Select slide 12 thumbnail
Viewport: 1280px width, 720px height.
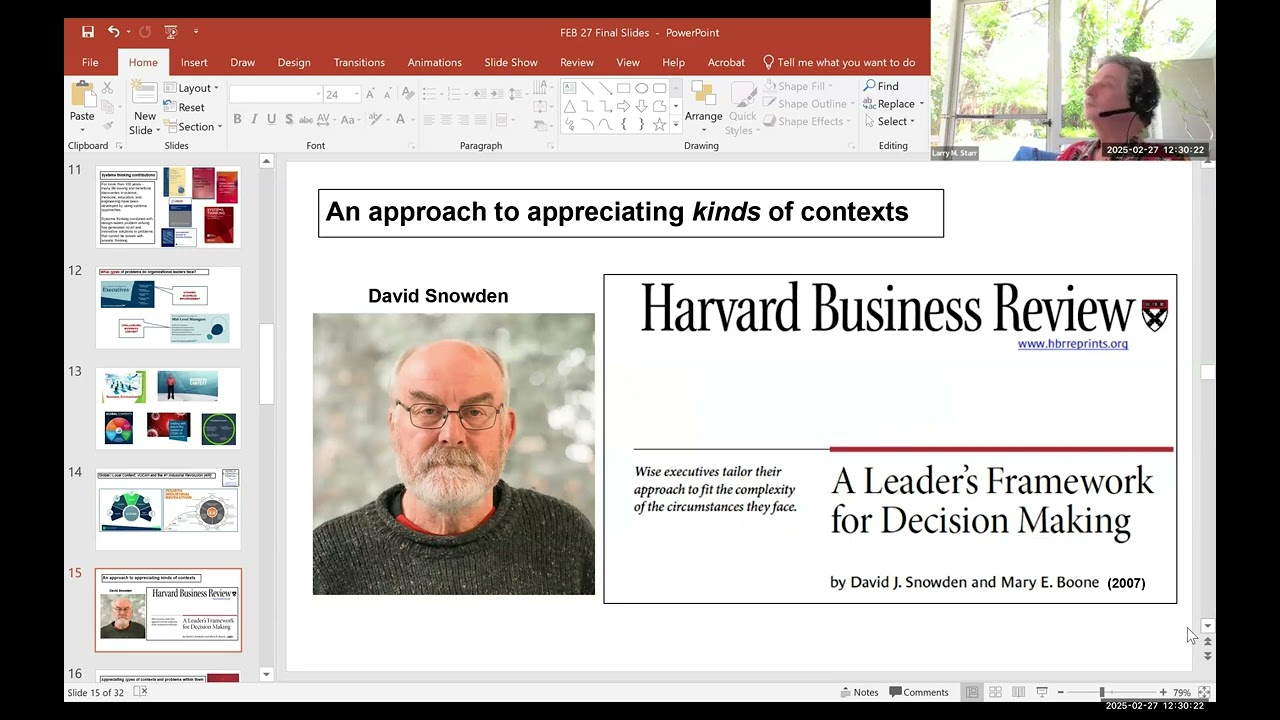(168, 307)
